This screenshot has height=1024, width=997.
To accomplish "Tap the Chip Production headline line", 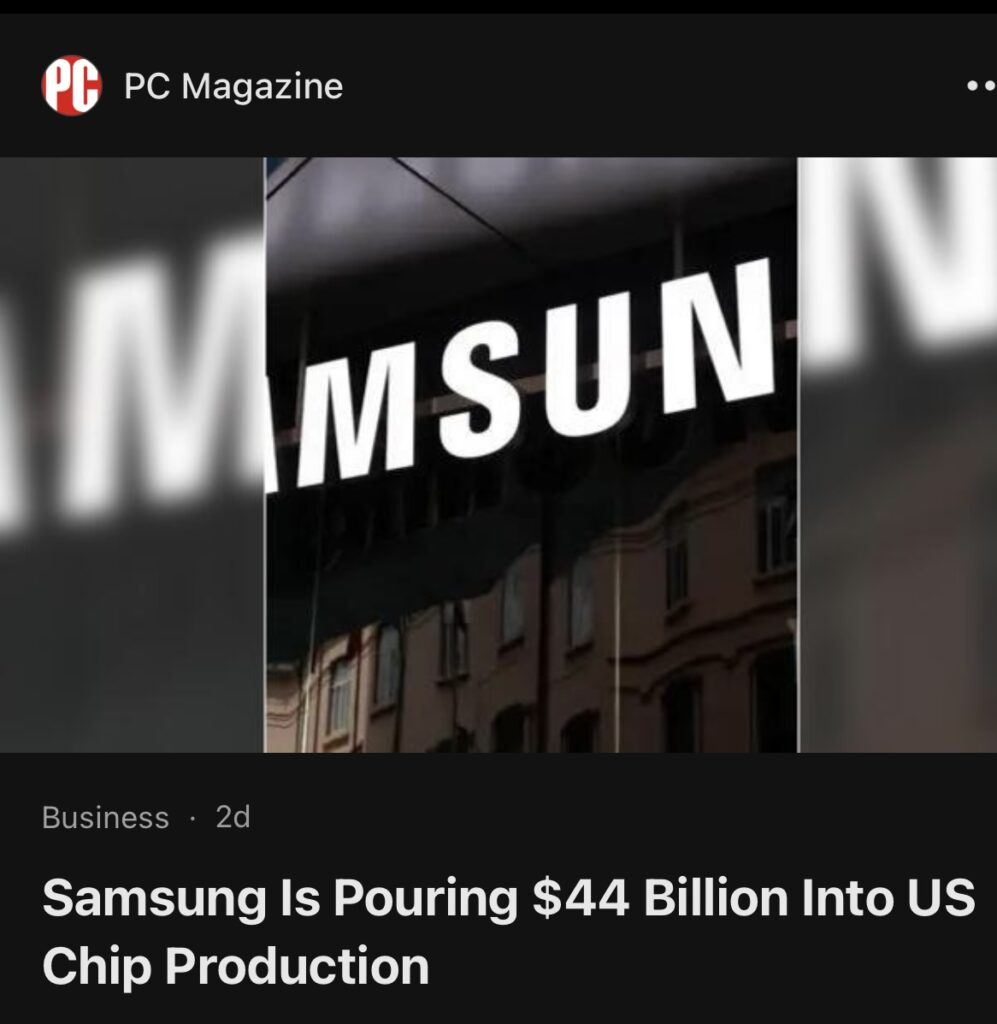I will point(236,967).
